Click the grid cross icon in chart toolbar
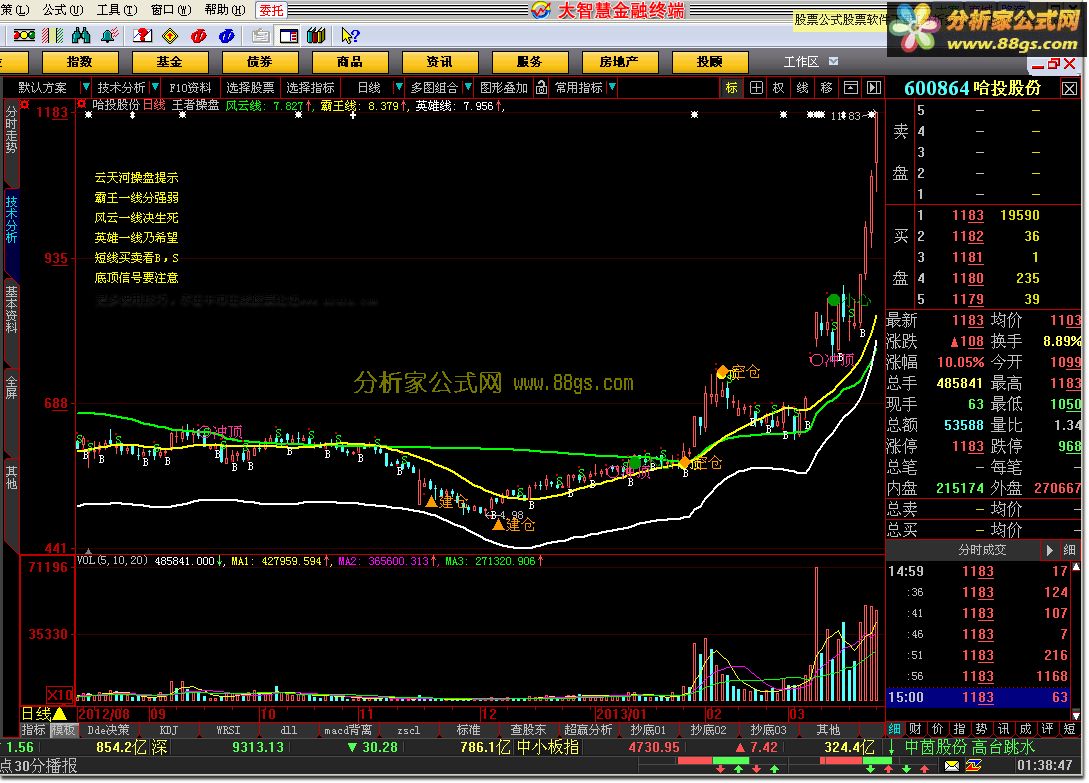This screenshot has height=783, width=1089. click(x=756, y=88)
